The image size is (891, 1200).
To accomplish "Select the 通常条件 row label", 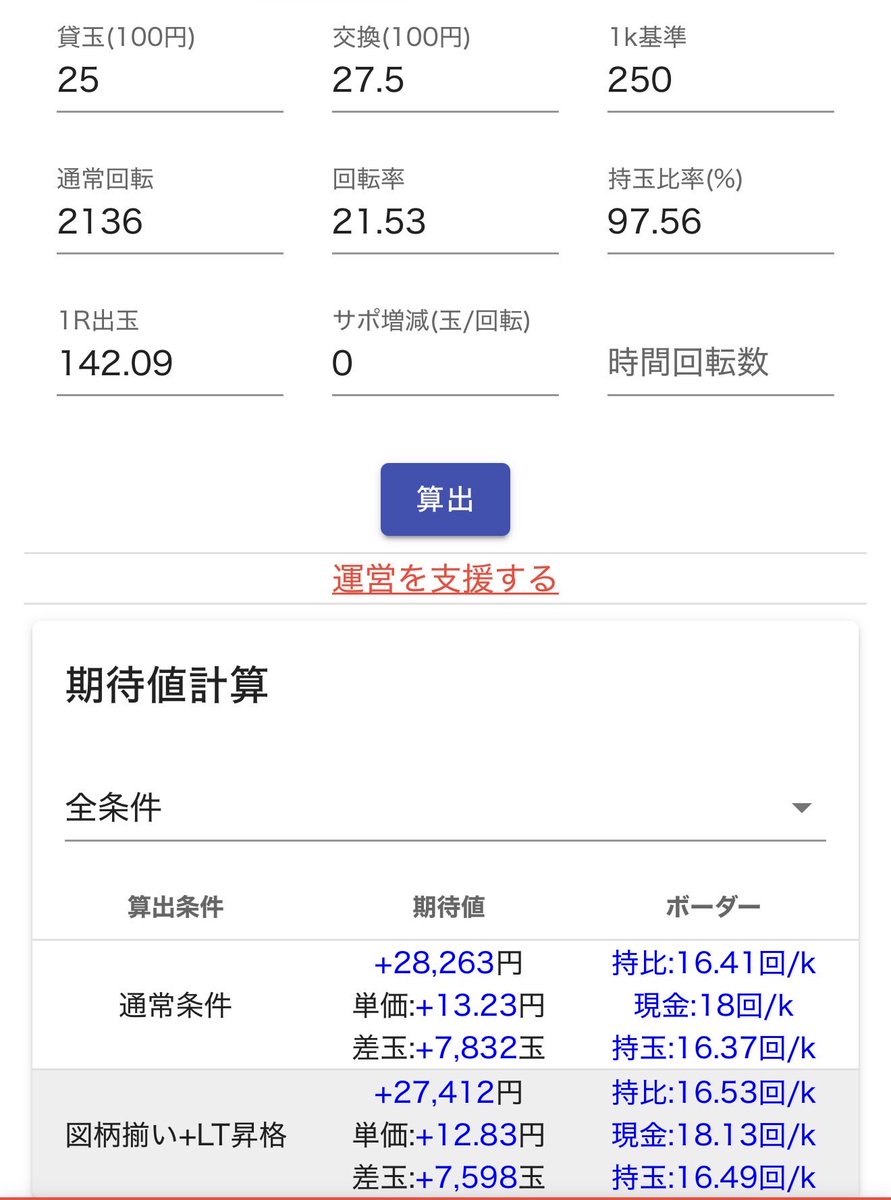I will click(x=176, y=1006).
